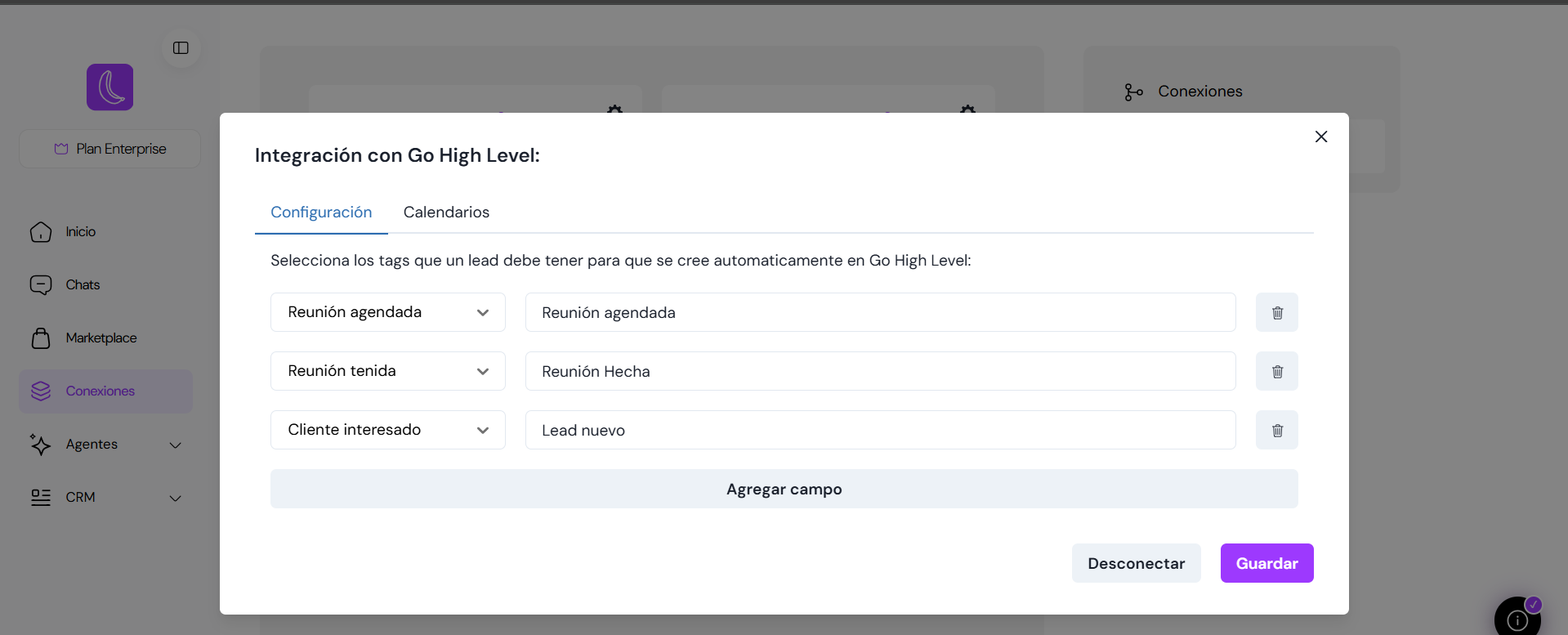Switch to the Calendarios tab
The image size is (1568, 635).
click(446, 212)
